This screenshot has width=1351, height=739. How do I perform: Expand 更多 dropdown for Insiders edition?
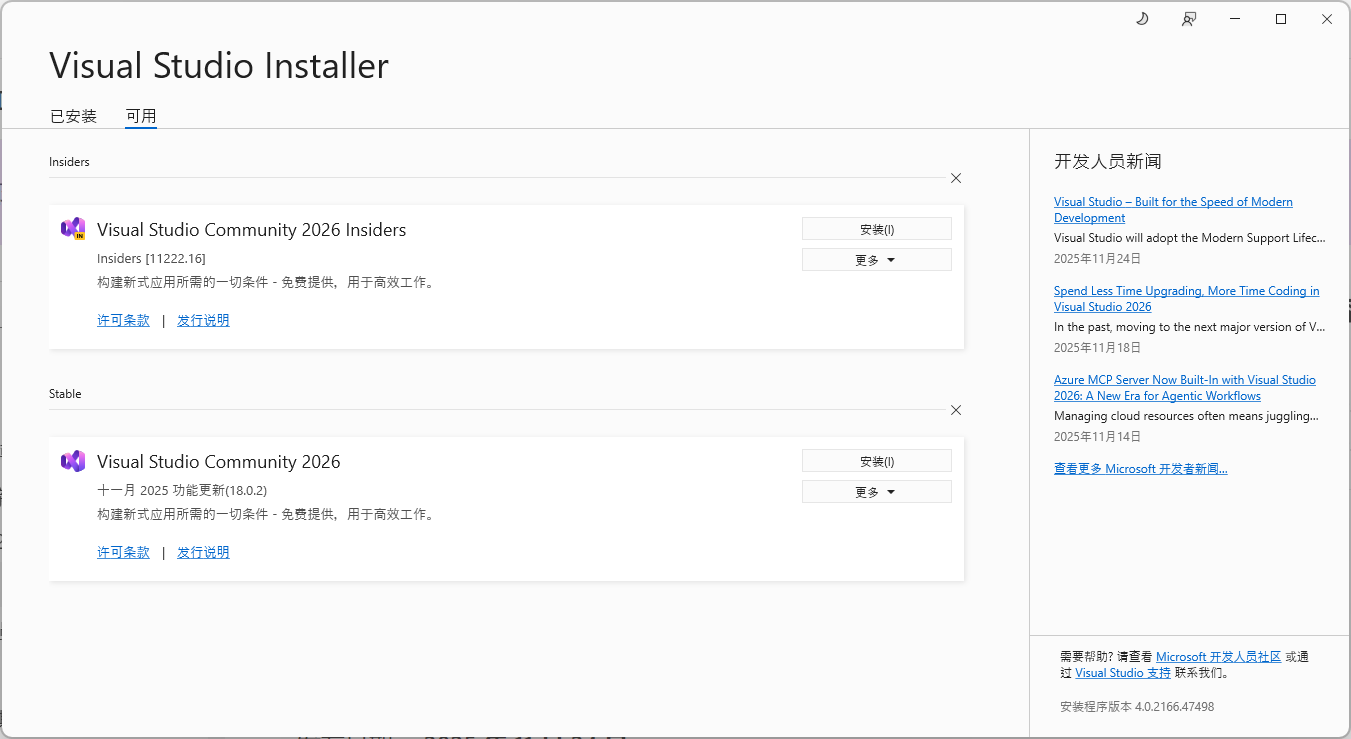point(876,260)
